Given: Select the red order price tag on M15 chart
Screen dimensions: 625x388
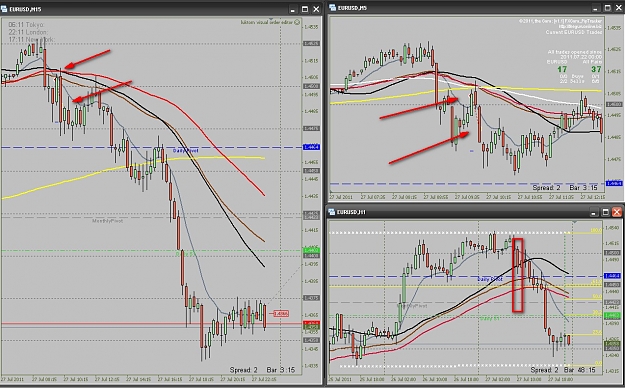Looking at the screenshot, I should tap(281, 314).
